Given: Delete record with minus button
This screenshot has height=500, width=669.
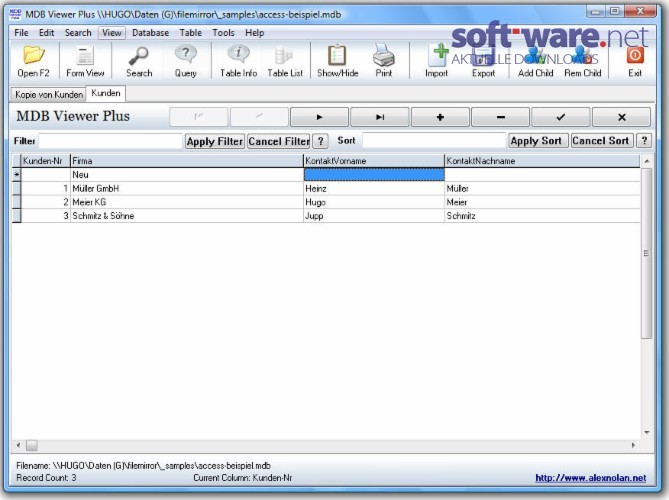Looking at the screenshot, I should [501, 117].
